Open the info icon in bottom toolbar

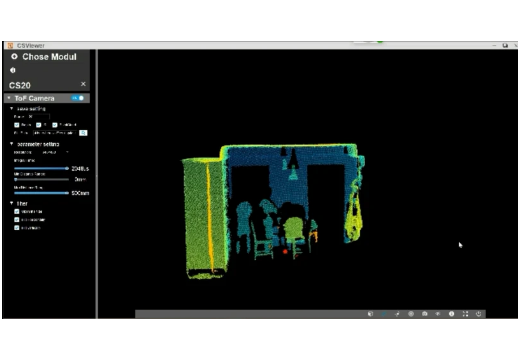click(451, 314)
